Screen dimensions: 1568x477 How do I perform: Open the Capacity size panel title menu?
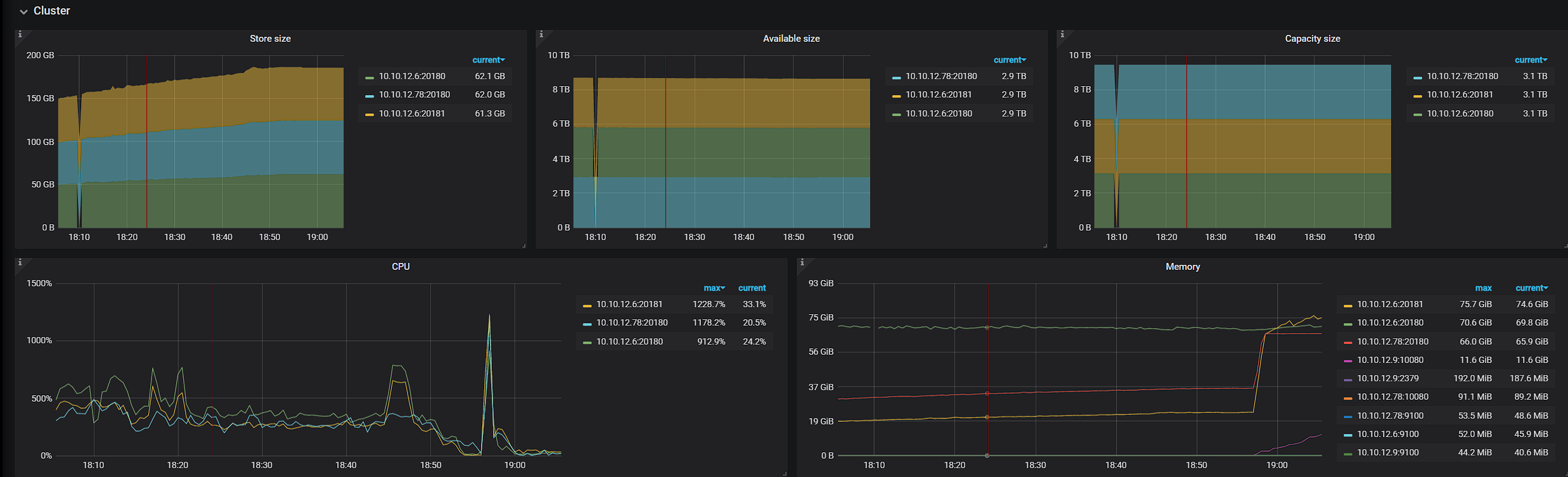[1312, 39]
